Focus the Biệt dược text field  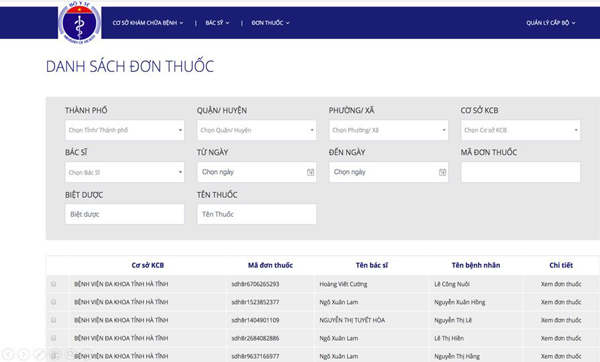point(125,214)
